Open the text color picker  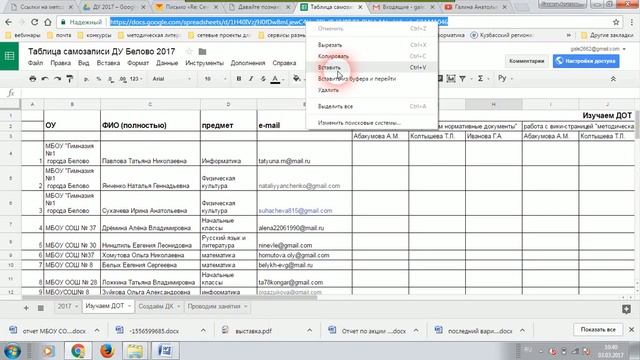[276, 79]
